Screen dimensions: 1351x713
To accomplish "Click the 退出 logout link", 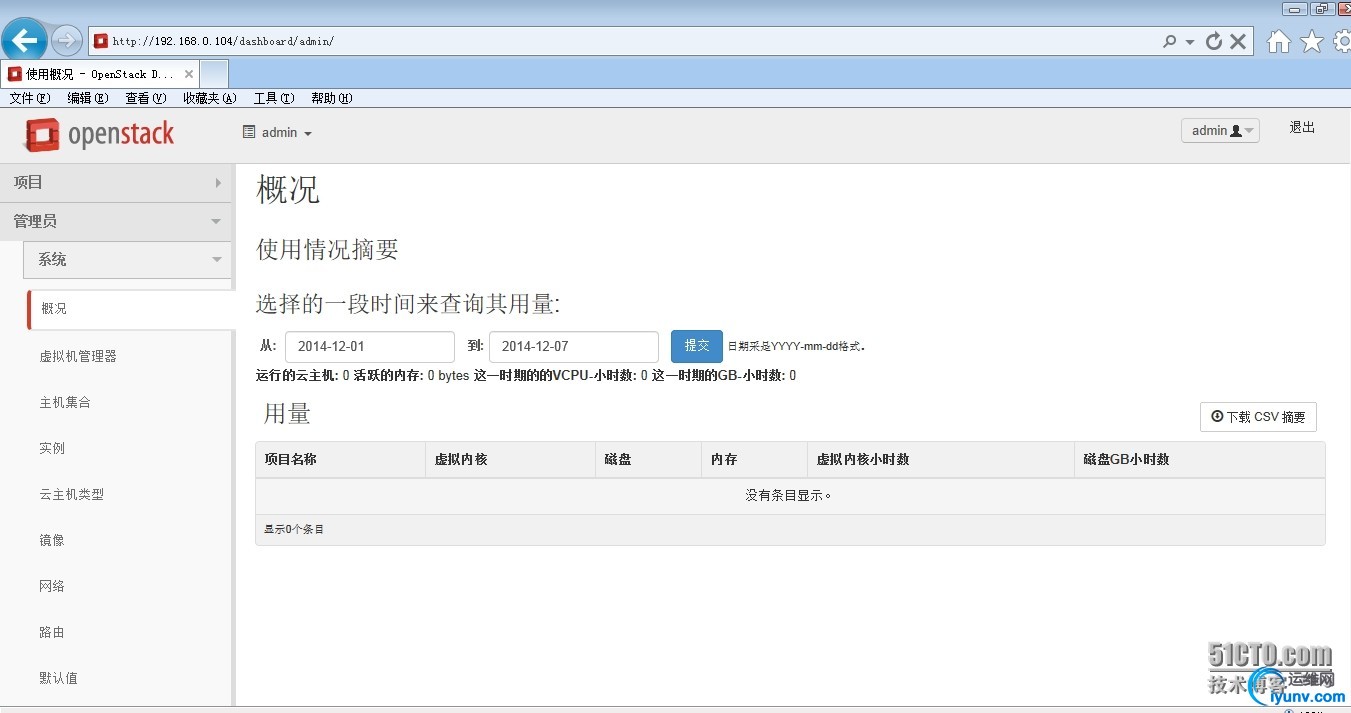I will pos(1302,128).
